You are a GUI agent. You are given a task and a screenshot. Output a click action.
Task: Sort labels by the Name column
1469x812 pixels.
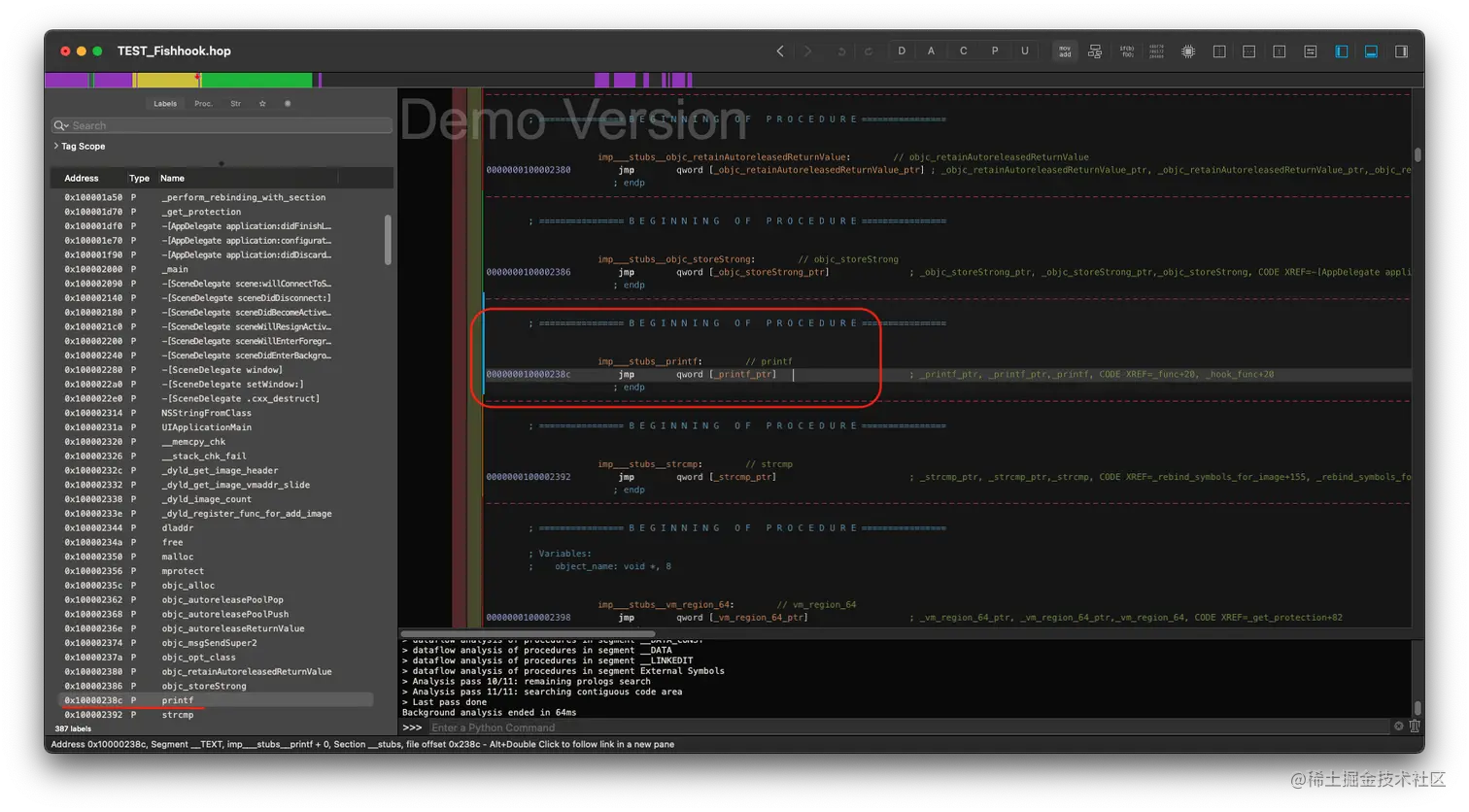[172, 179]
